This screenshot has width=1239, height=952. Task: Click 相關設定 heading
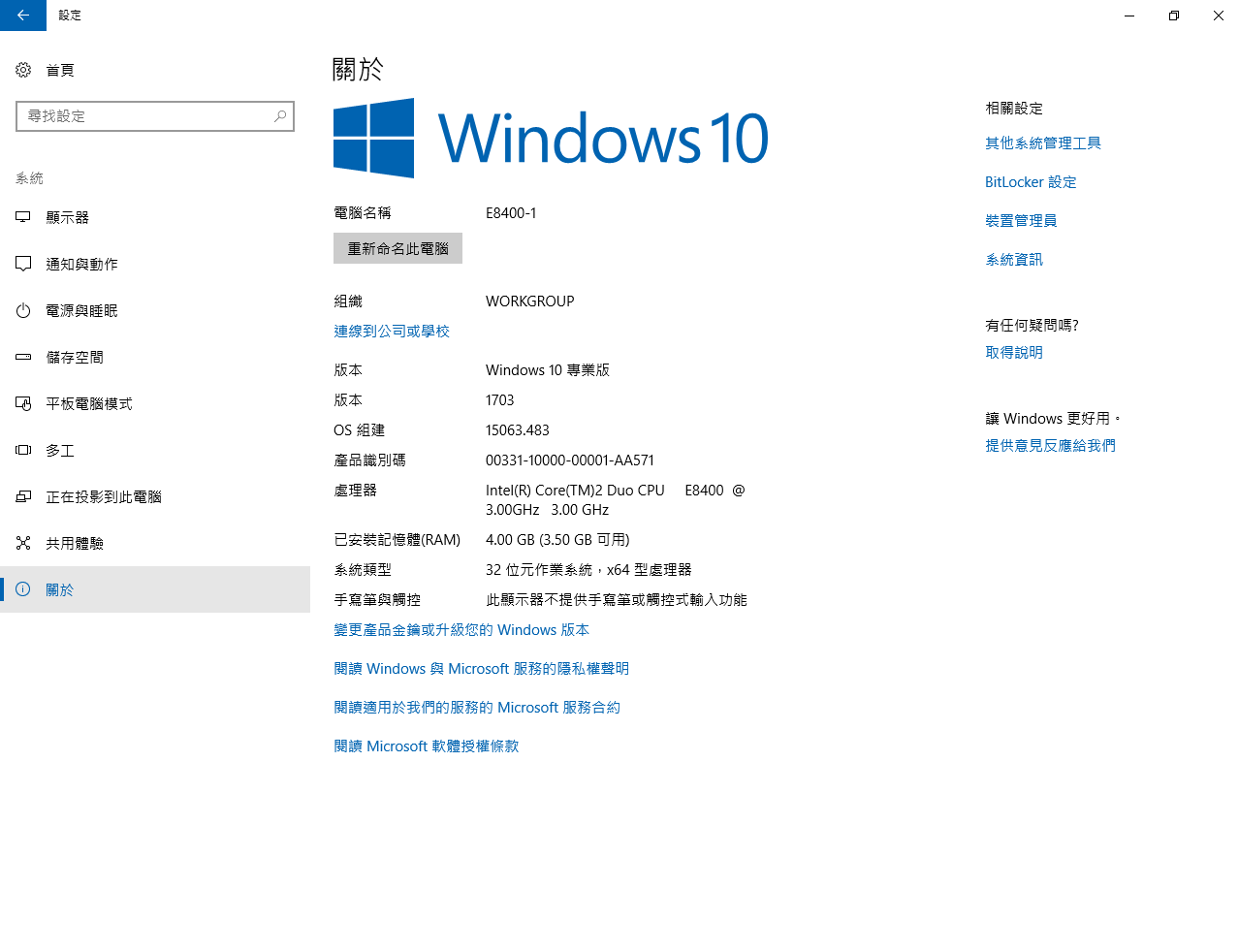coord(1014,109)
